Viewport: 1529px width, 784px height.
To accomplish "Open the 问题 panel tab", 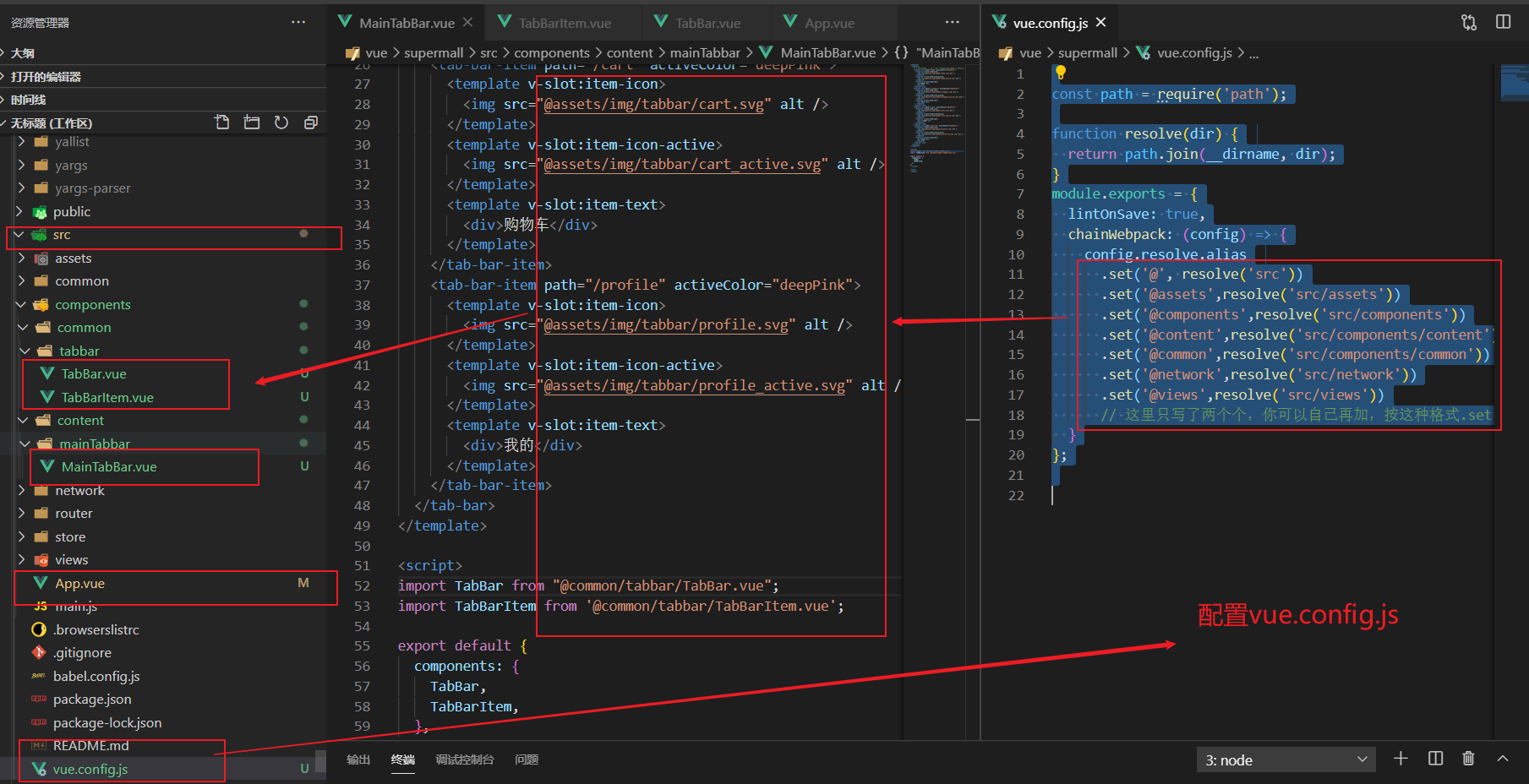I will tap(527, 759).
